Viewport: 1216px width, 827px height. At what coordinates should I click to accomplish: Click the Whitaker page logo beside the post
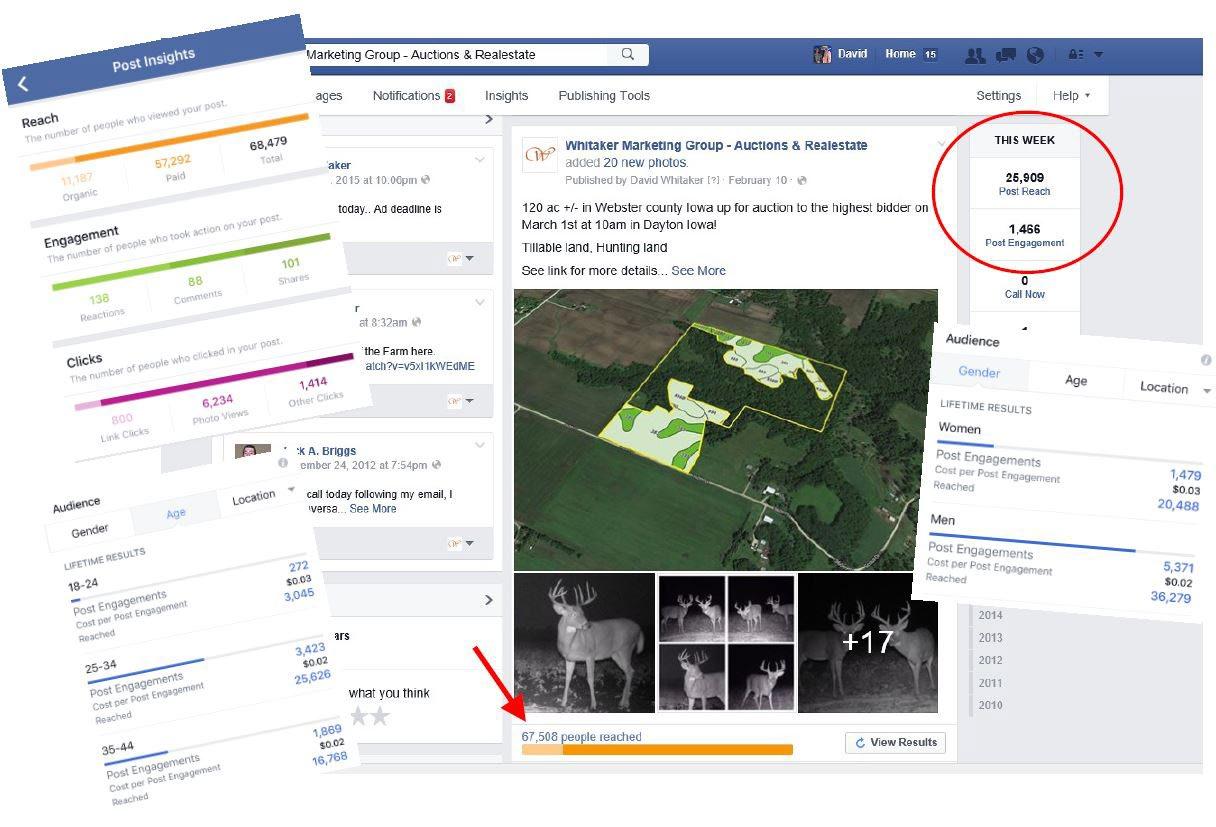[540, 155]
